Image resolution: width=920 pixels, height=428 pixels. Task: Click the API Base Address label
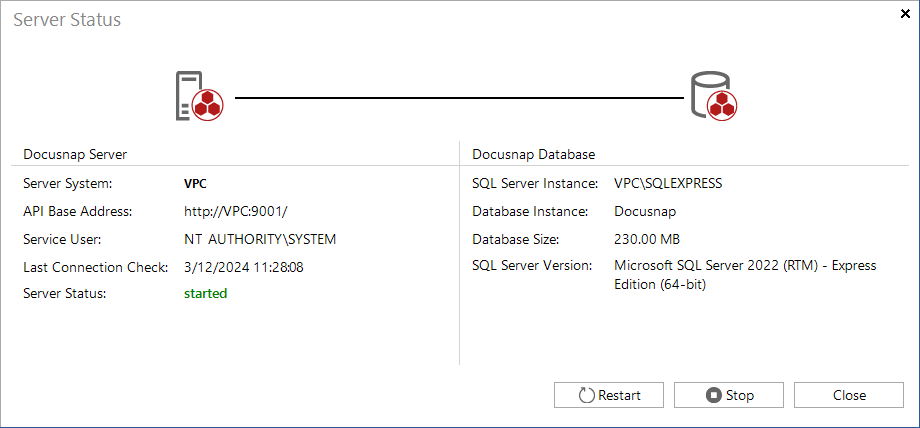tap(77, 211)
